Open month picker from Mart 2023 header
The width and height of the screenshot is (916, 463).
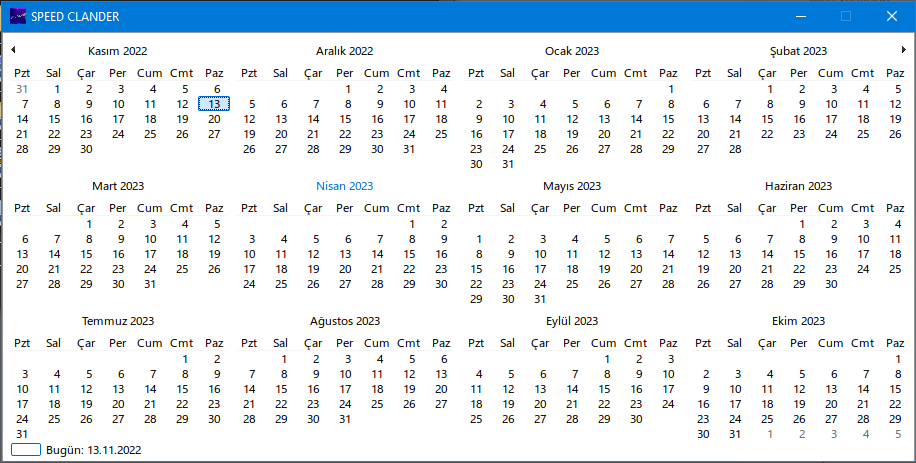(118, 186)
